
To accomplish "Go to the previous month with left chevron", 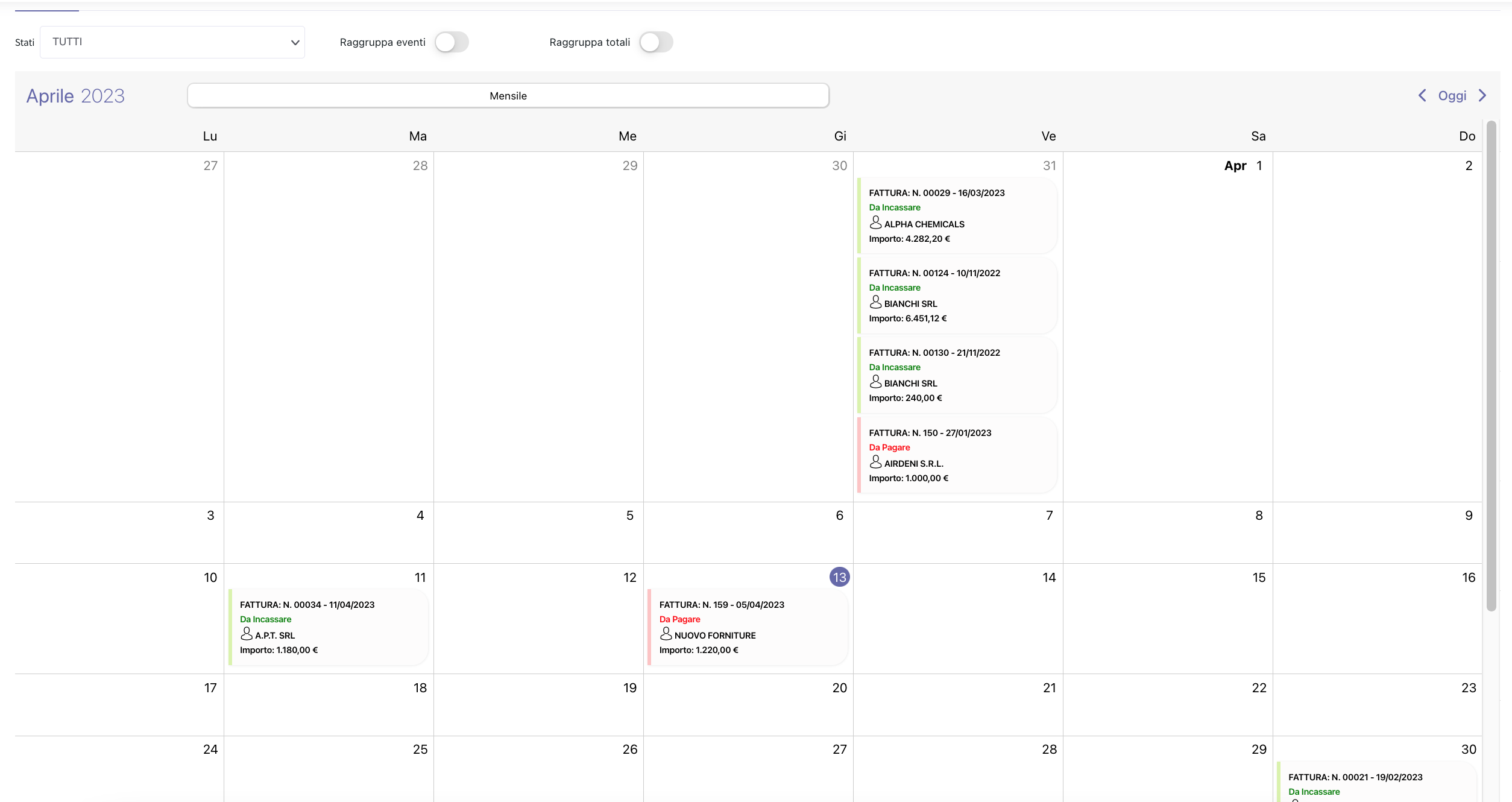I will [1422, 95].
